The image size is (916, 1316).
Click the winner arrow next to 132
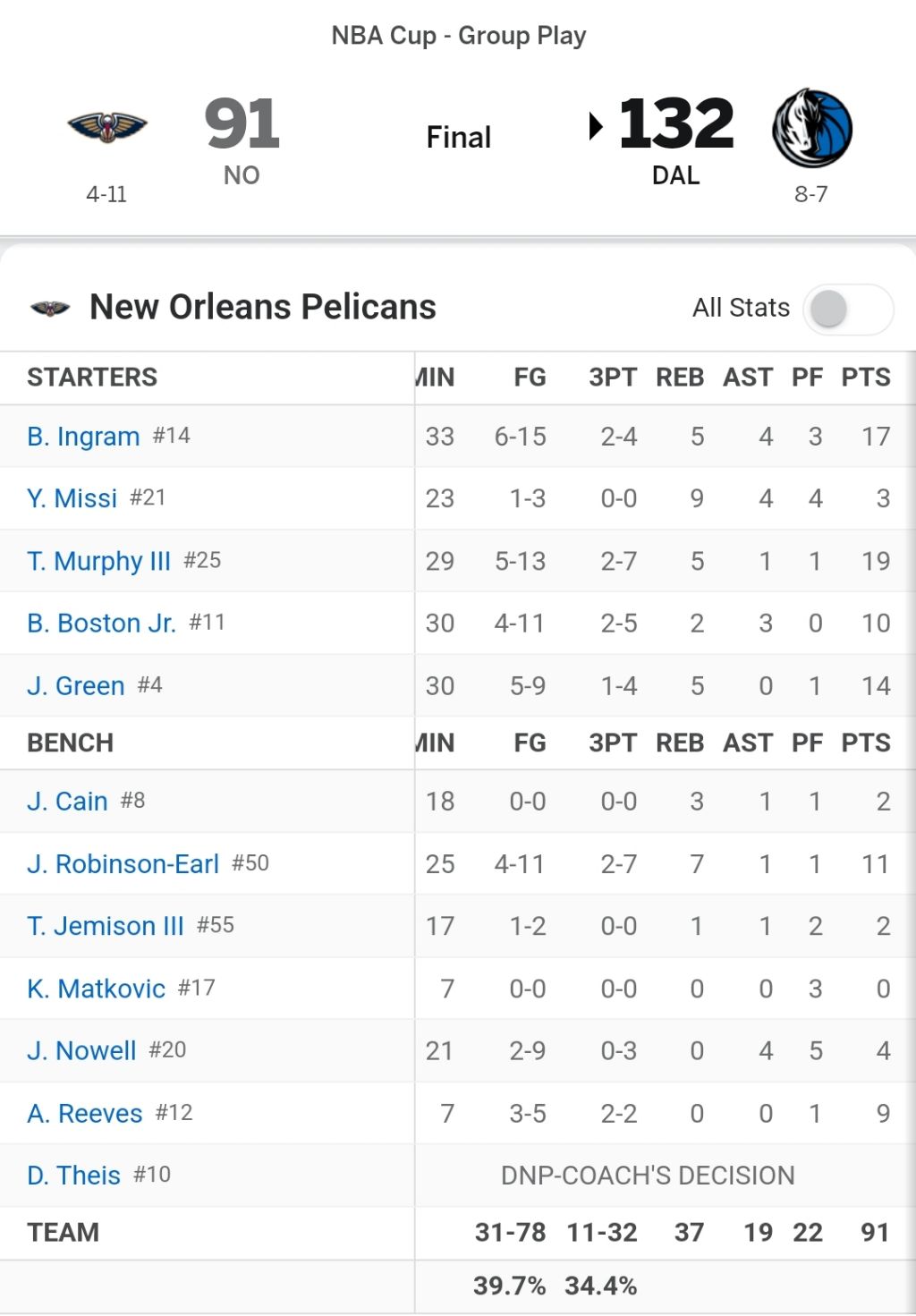596,126
